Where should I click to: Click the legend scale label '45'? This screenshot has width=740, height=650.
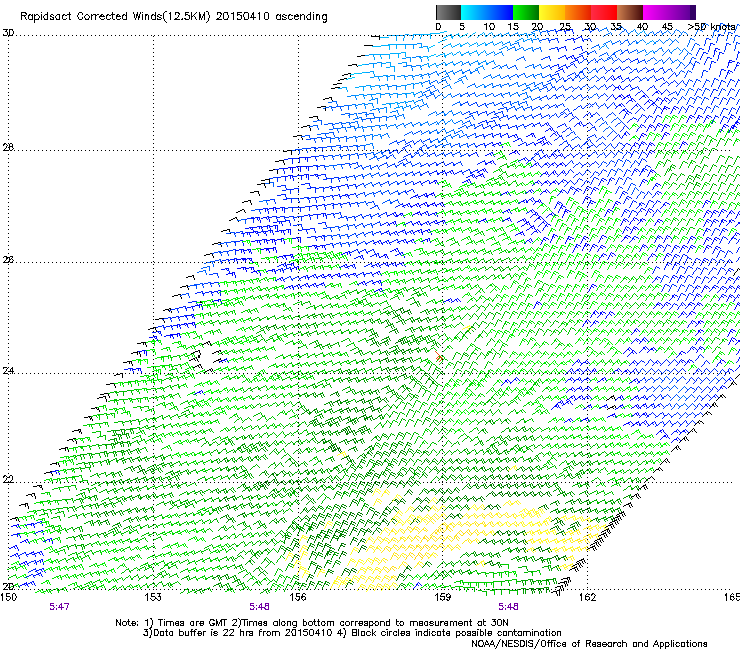[x=667, y=27]
